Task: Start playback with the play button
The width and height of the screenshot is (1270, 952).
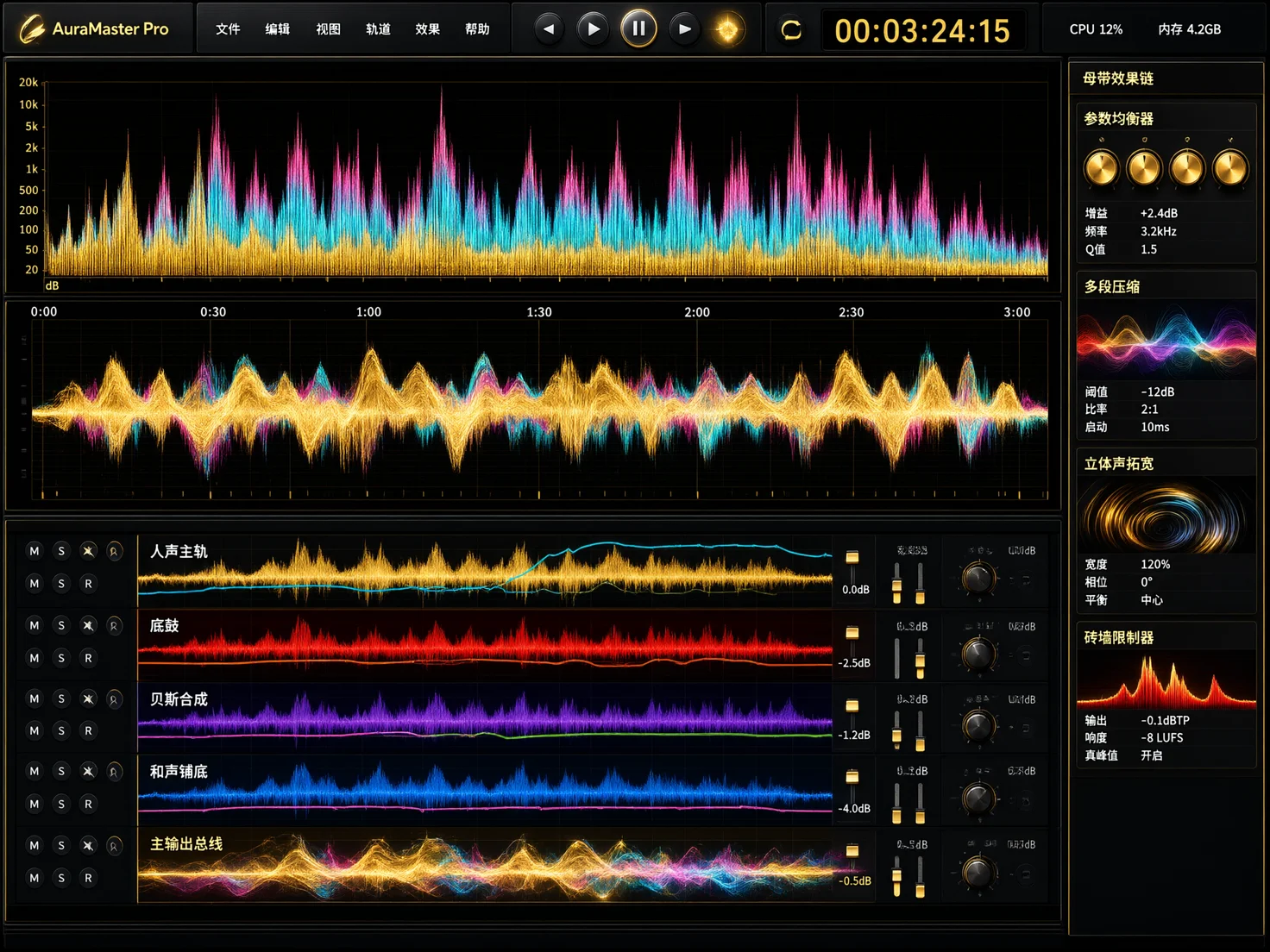Action: [593, 29]
